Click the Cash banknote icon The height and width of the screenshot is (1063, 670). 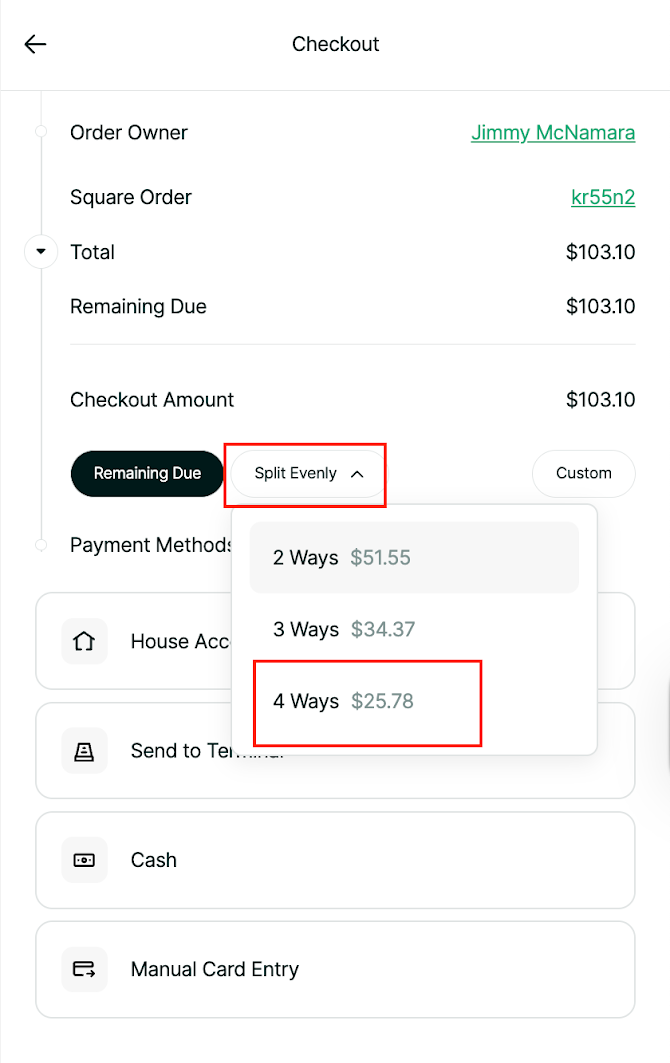click(x=84, y=860)
